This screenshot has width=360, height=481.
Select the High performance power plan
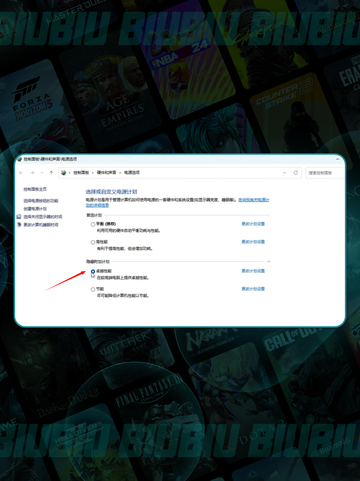pos(93,242)
